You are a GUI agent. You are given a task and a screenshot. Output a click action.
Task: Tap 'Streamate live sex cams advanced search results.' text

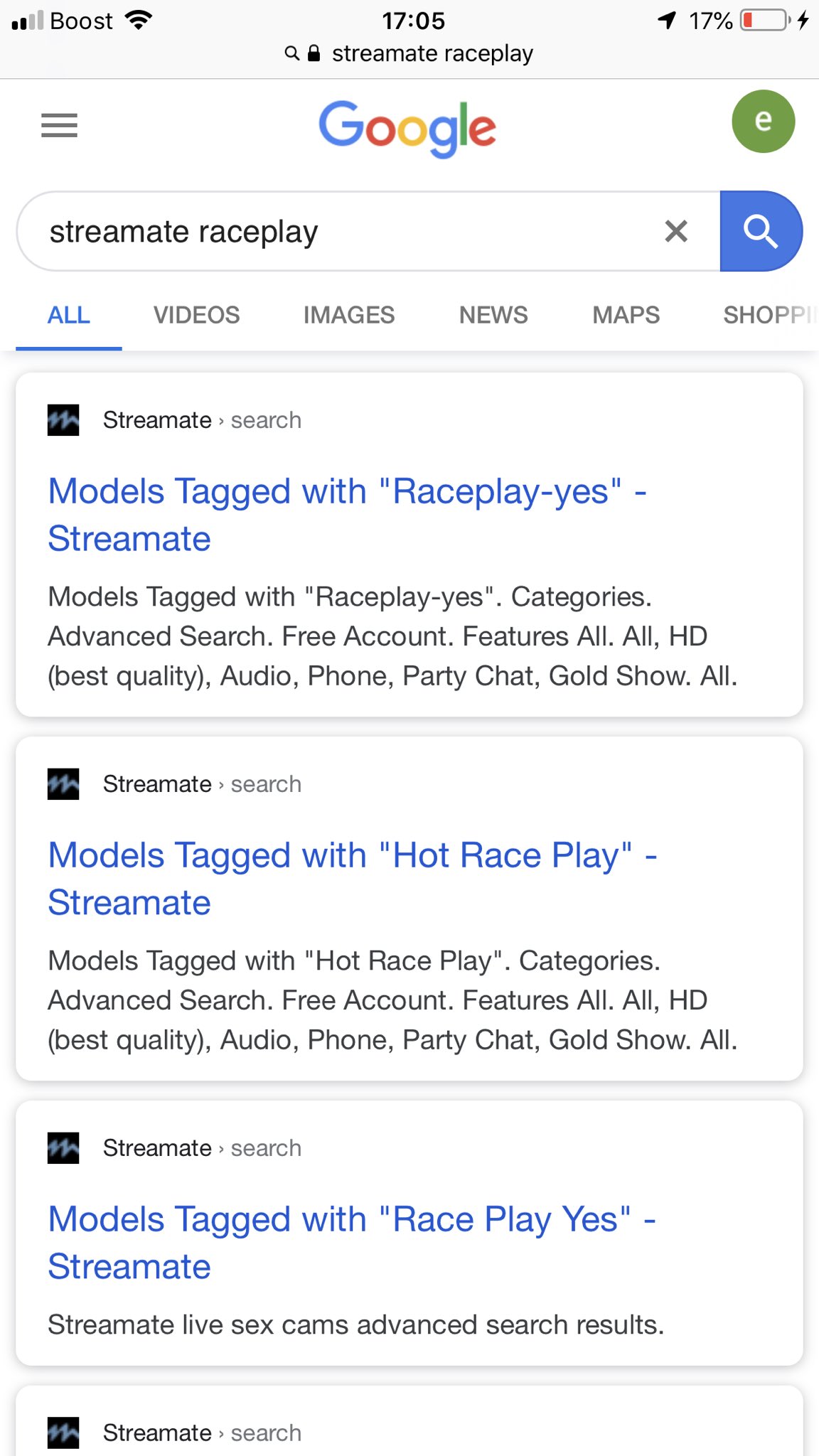pos(355,1325)
